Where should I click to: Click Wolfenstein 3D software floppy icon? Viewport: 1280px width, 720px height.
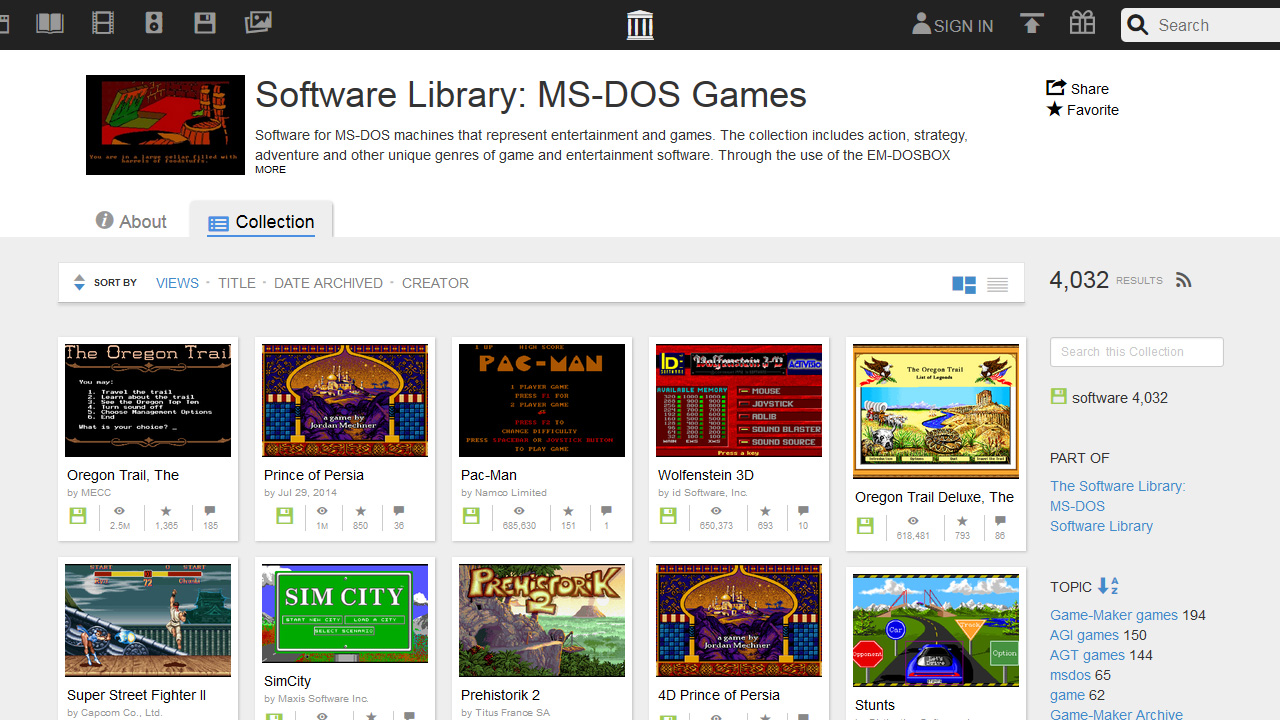coord(669,516)
